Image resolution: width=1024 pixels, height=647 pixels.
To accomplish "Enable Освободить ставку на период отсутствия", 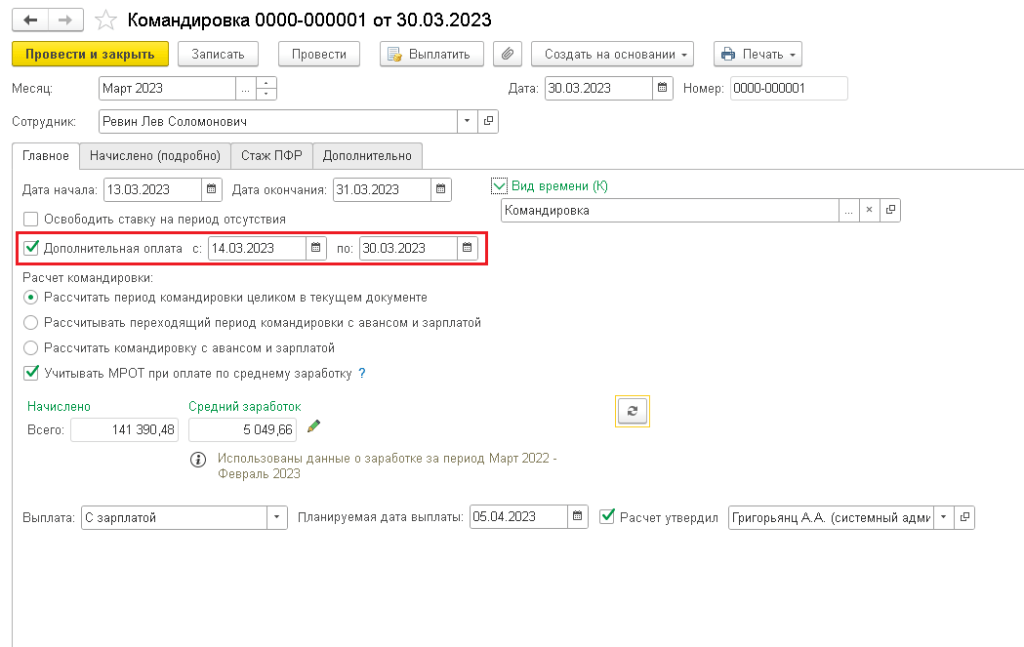I will coord(31,219).
